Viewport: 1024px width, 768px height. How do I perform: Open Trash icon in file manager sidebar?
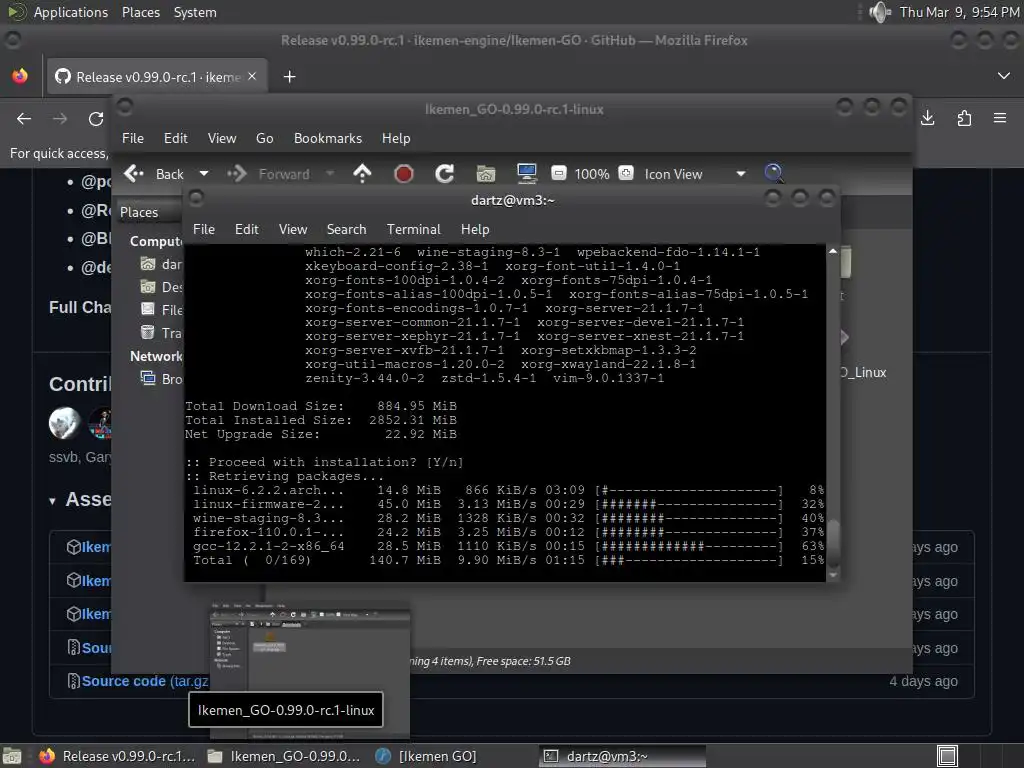pyautogui.click(x=148, y=332)
